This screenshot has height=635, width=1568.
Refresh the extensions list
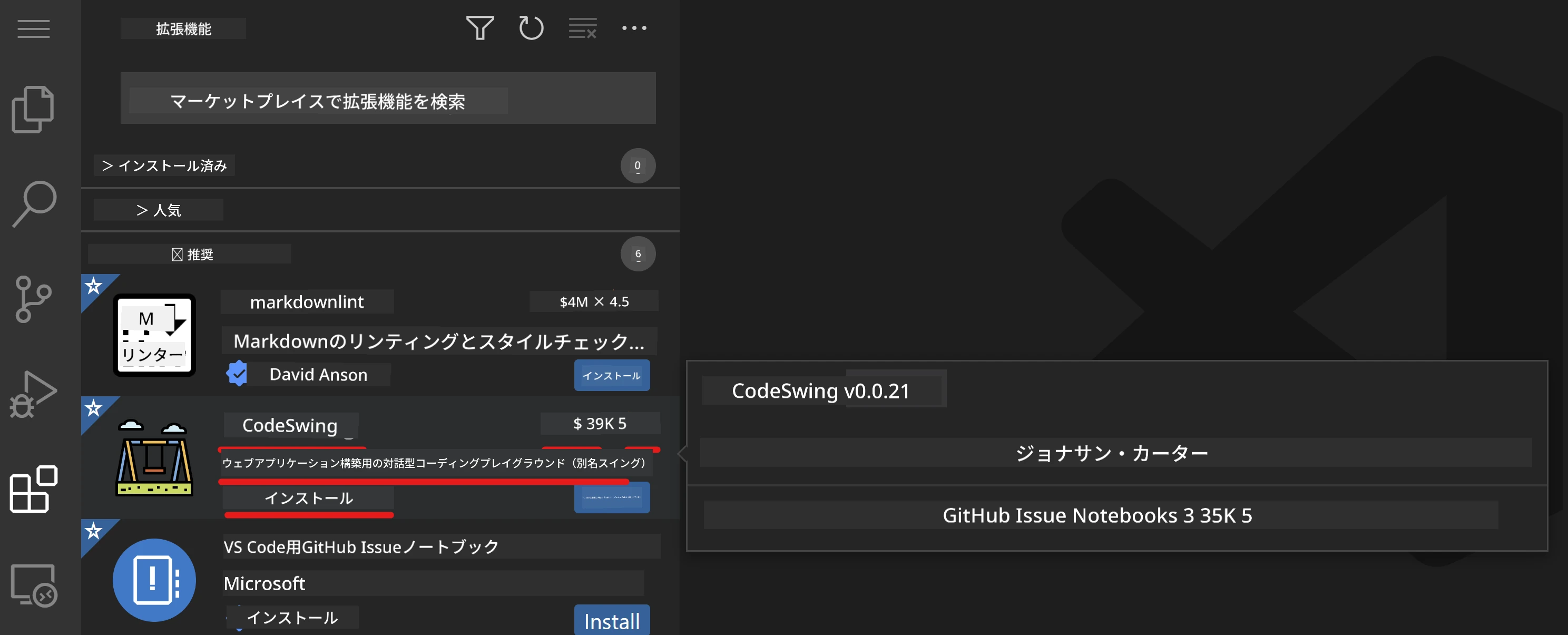tap(531, 28)
